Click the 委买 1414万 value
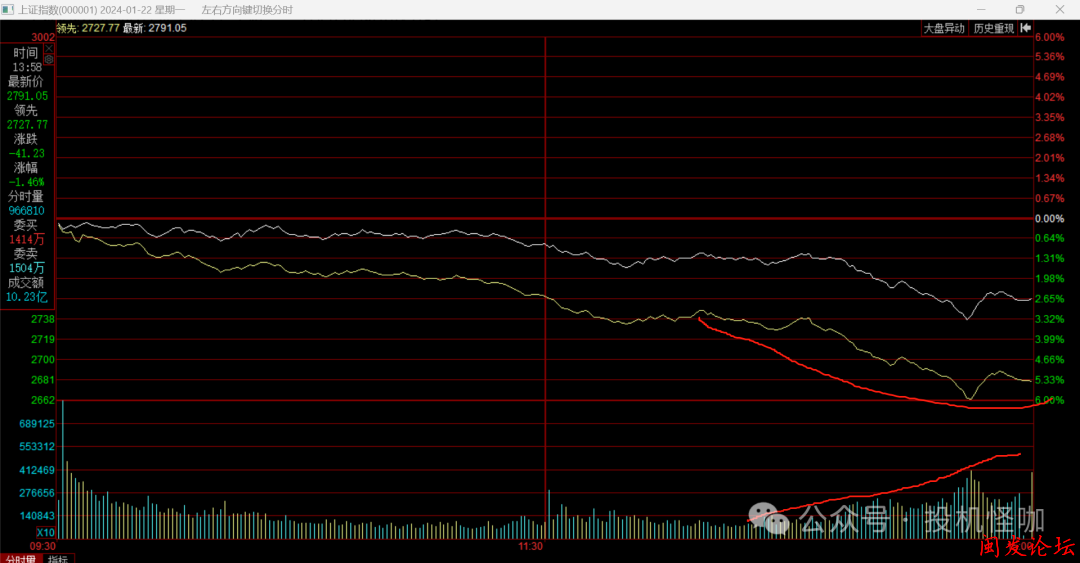 tap(27, 239)
